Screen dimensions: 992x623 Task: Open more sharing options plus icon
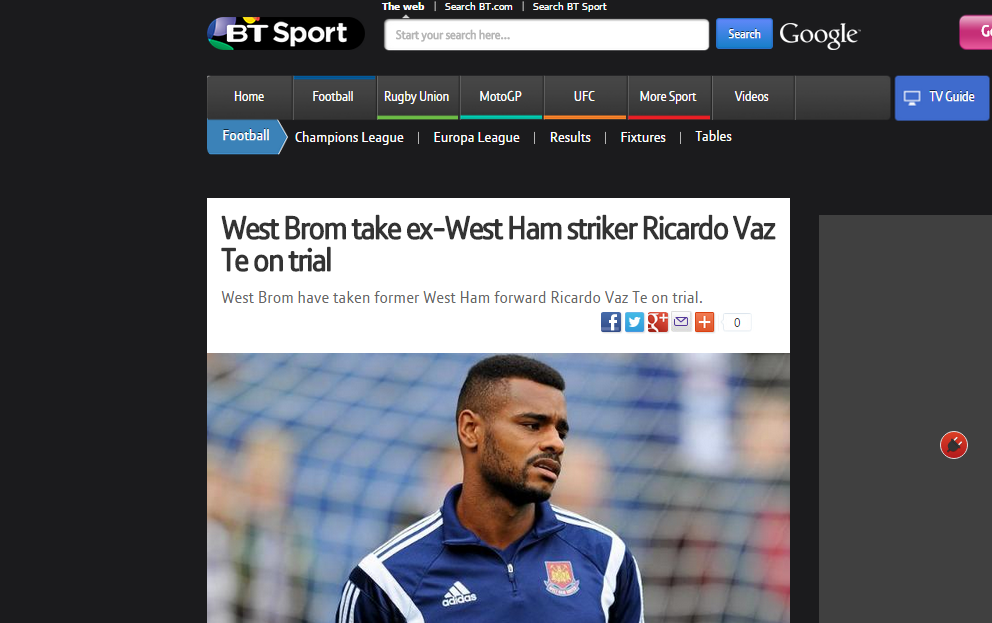[x=704, y=322]
